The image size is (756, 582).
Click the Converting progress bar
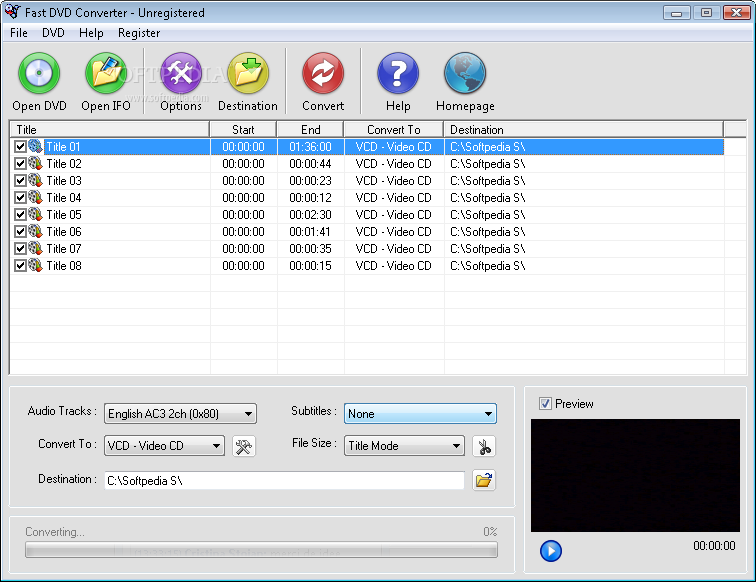(x=261, y=550)
